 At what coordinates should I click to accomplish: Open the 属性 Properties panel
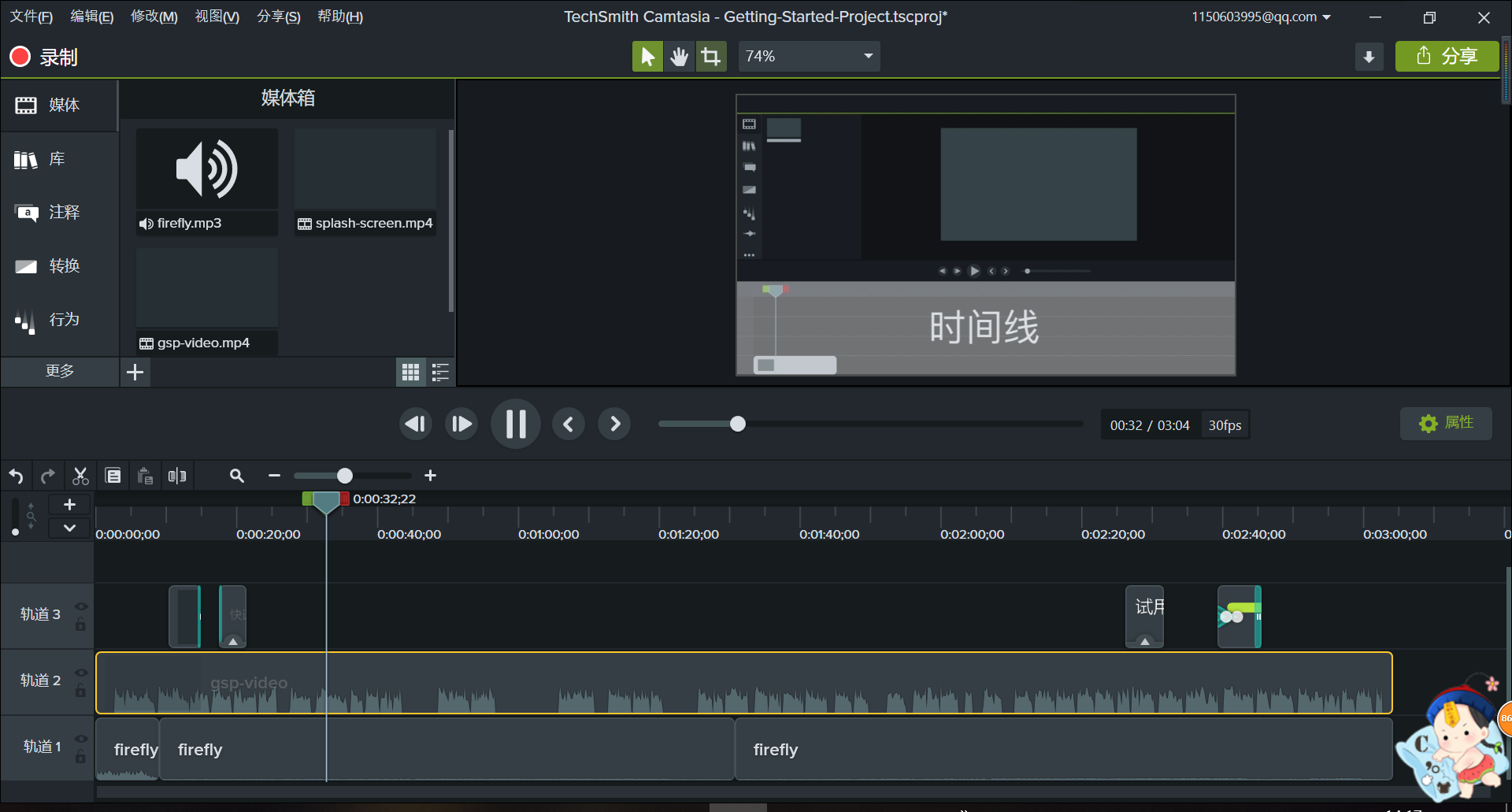coord(1446,424)
